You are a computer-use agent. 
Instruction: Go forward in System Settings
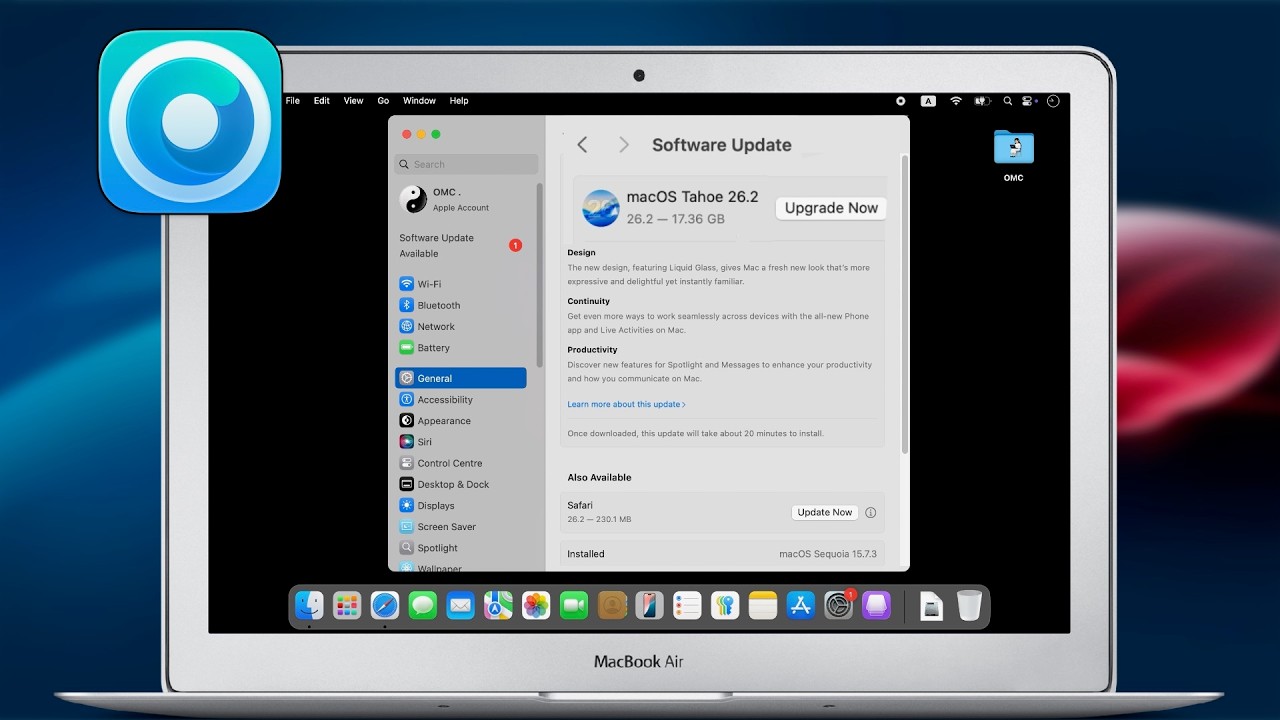point(624,145)
